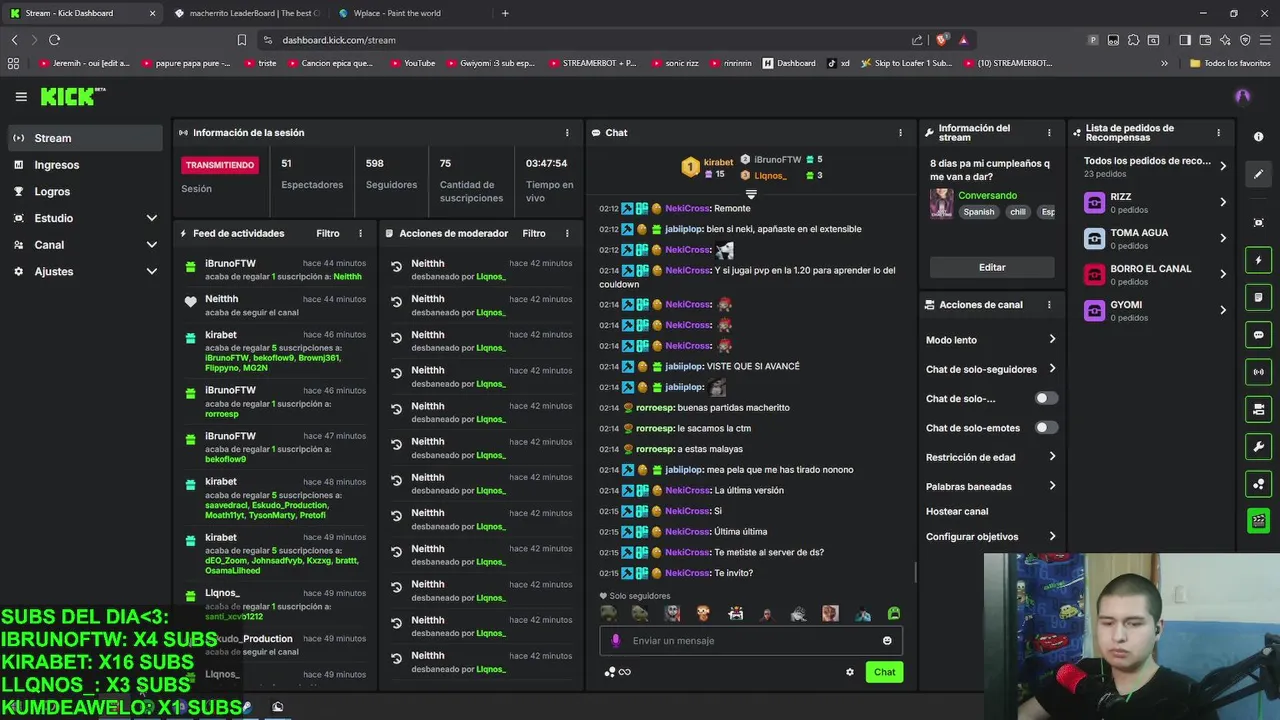Open YouTube bookmark in bookmarks bar
1280x720 pixels.
tap(412, 63)
